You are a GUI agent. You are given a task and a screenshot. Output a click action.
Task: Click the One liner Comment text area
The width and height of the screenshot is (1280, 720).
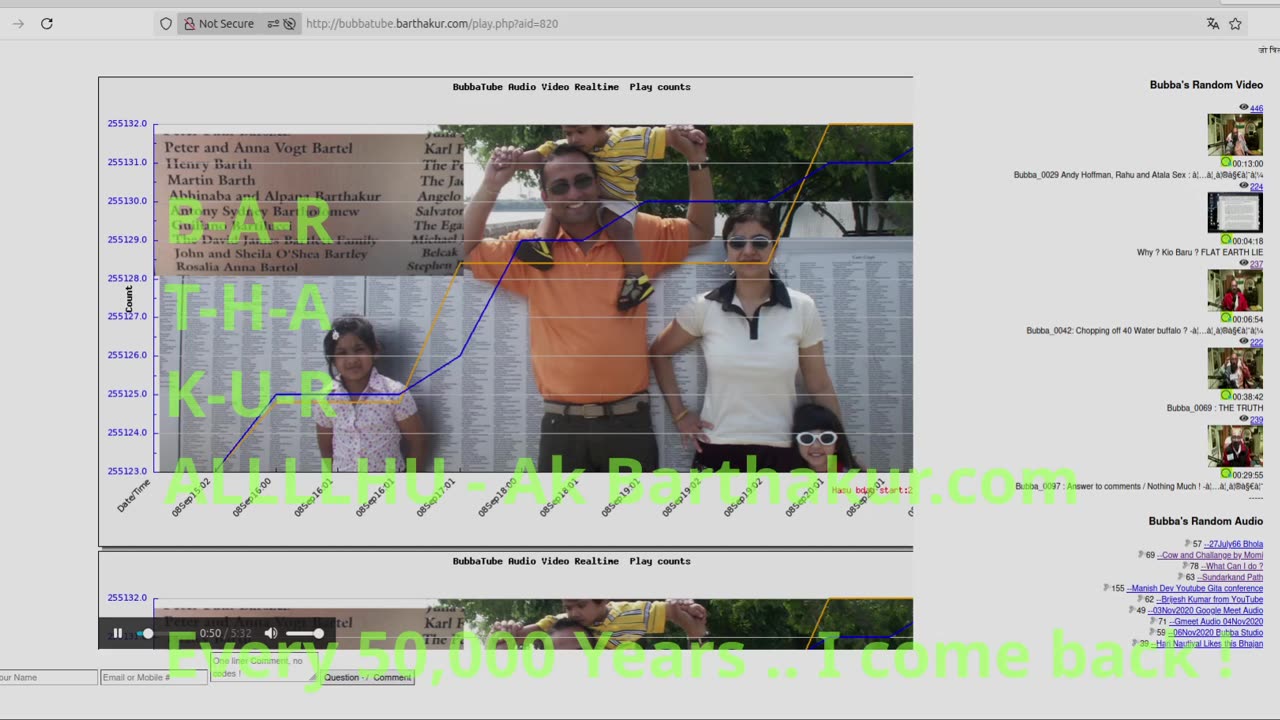(263, 669)
